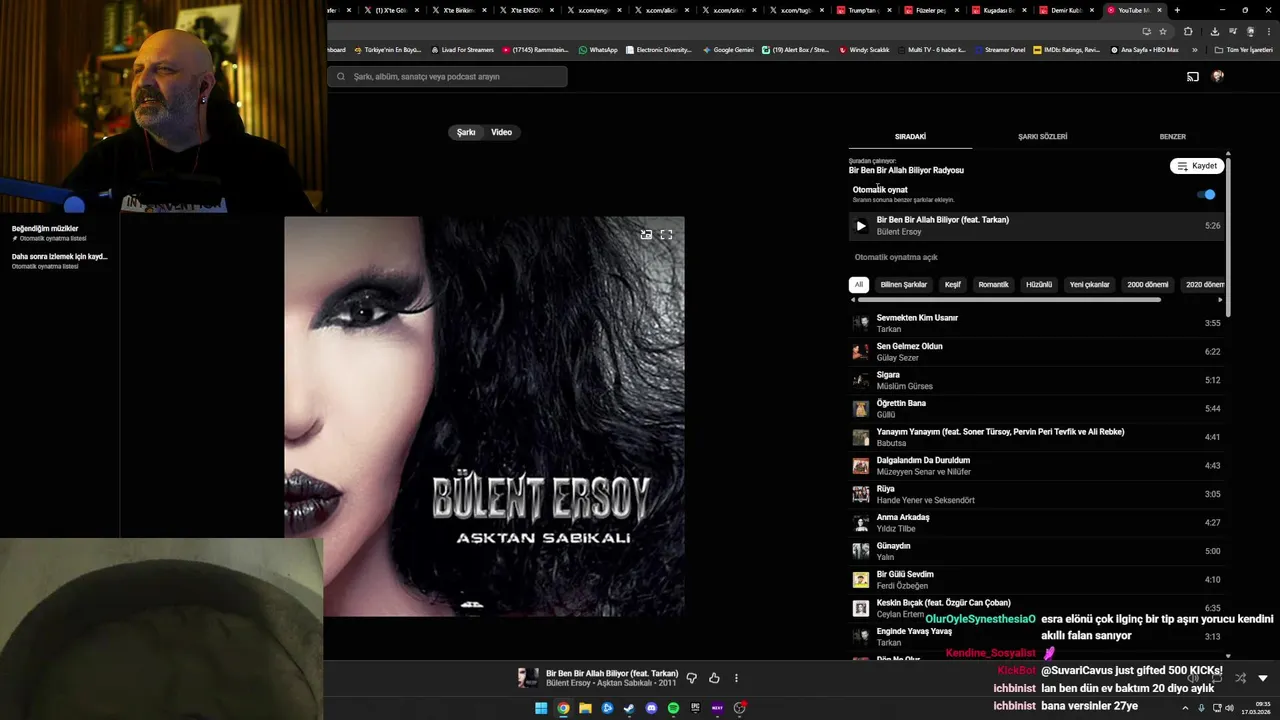The height and width of the screenshot is (720, 1280).
Task: Click Öğrettin Bana album thumbnail
Action: tap(860, 409)
